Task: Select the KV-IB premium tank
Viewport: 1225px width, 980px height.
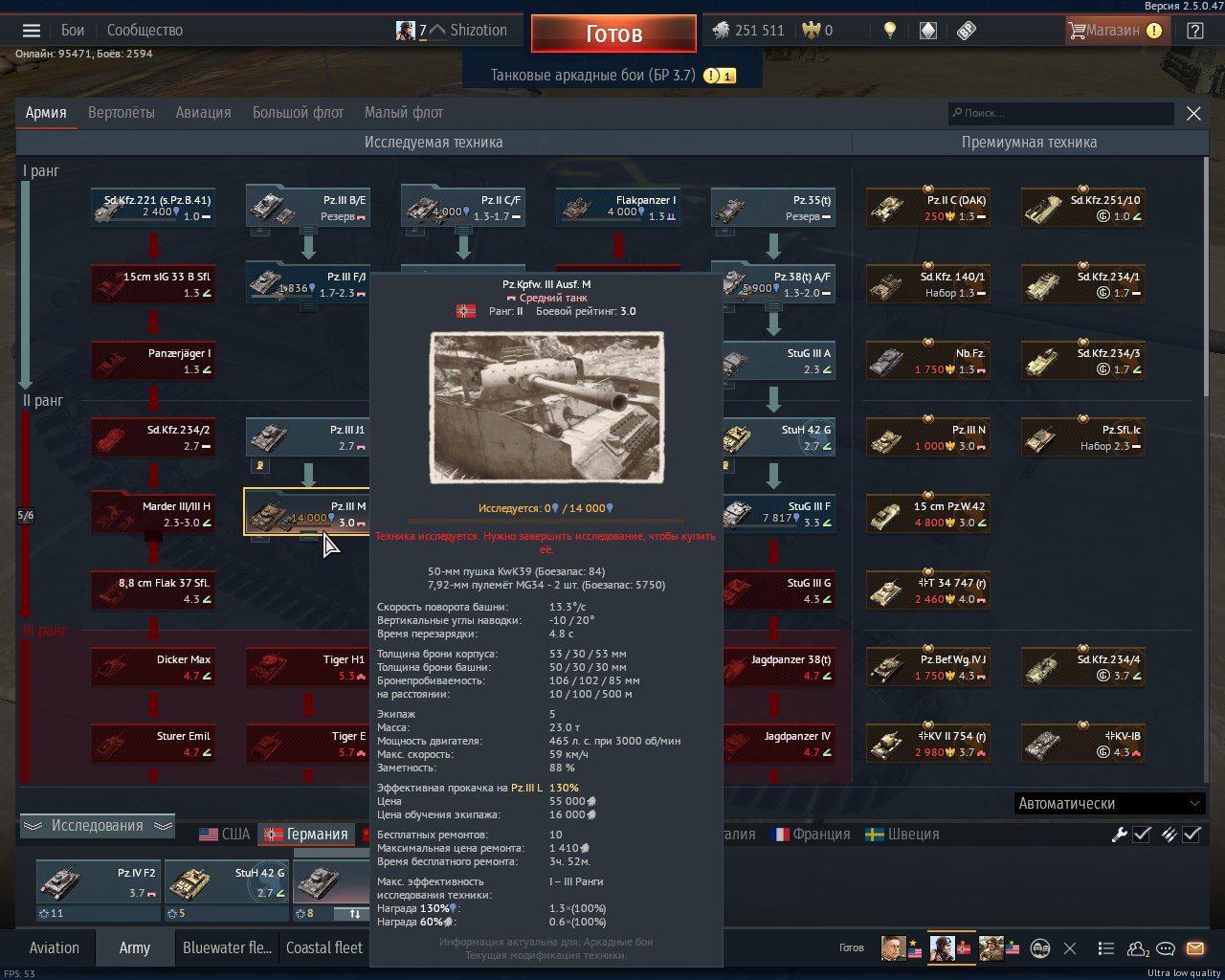Action: [1081, 744]
